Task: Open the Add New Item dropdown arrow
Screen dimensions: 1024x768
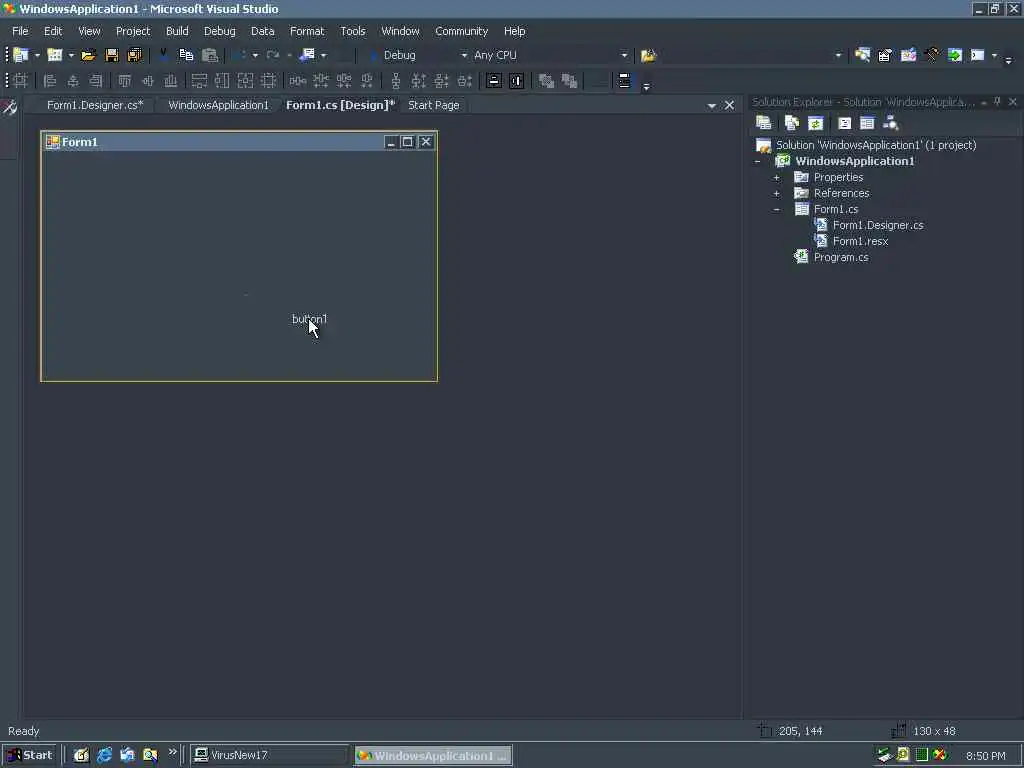Action: tap(71, 56)
